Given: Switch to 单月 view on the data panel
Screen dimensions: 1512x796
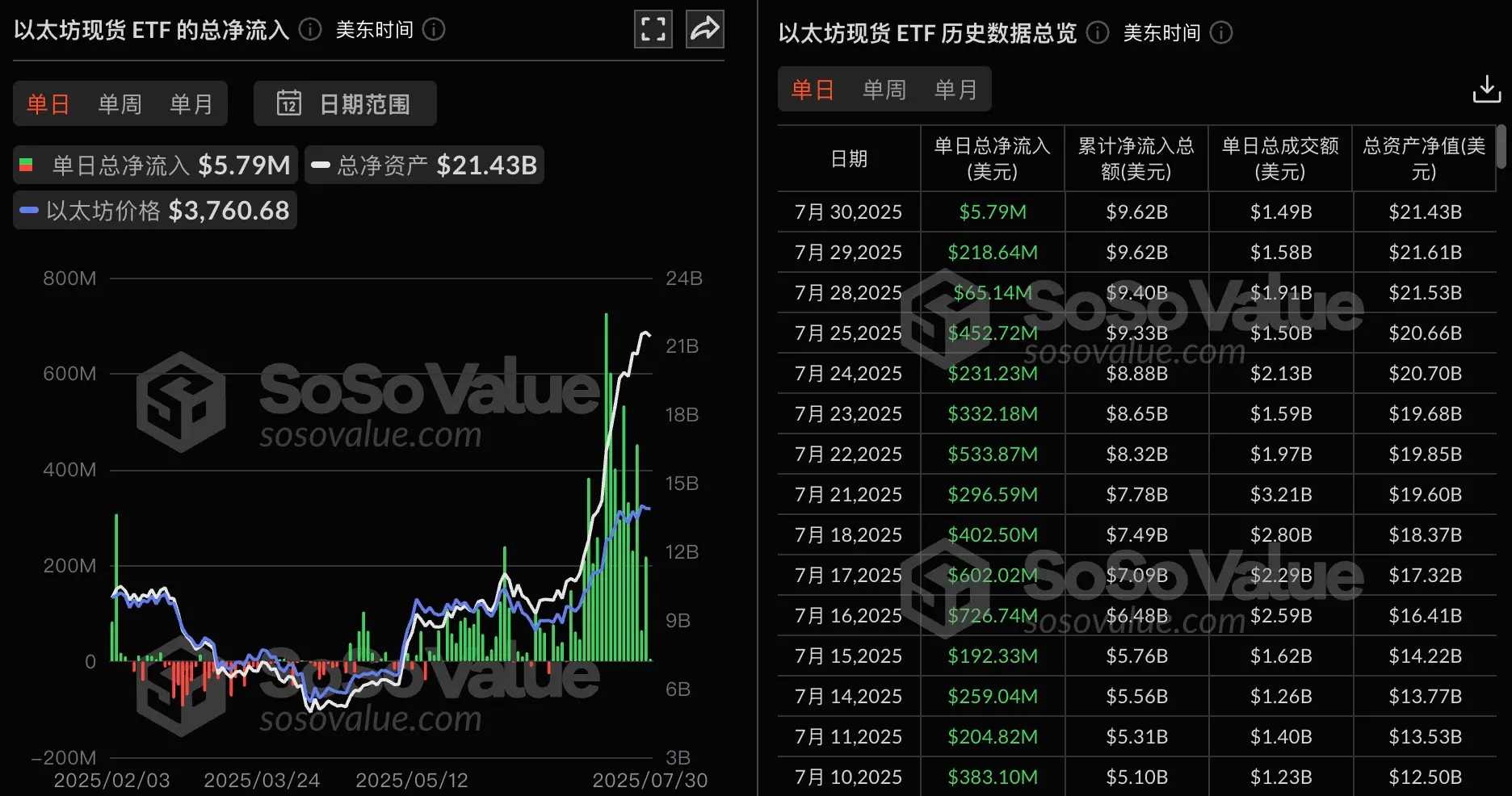Looking at the screenshot, I should click(956, 90).
